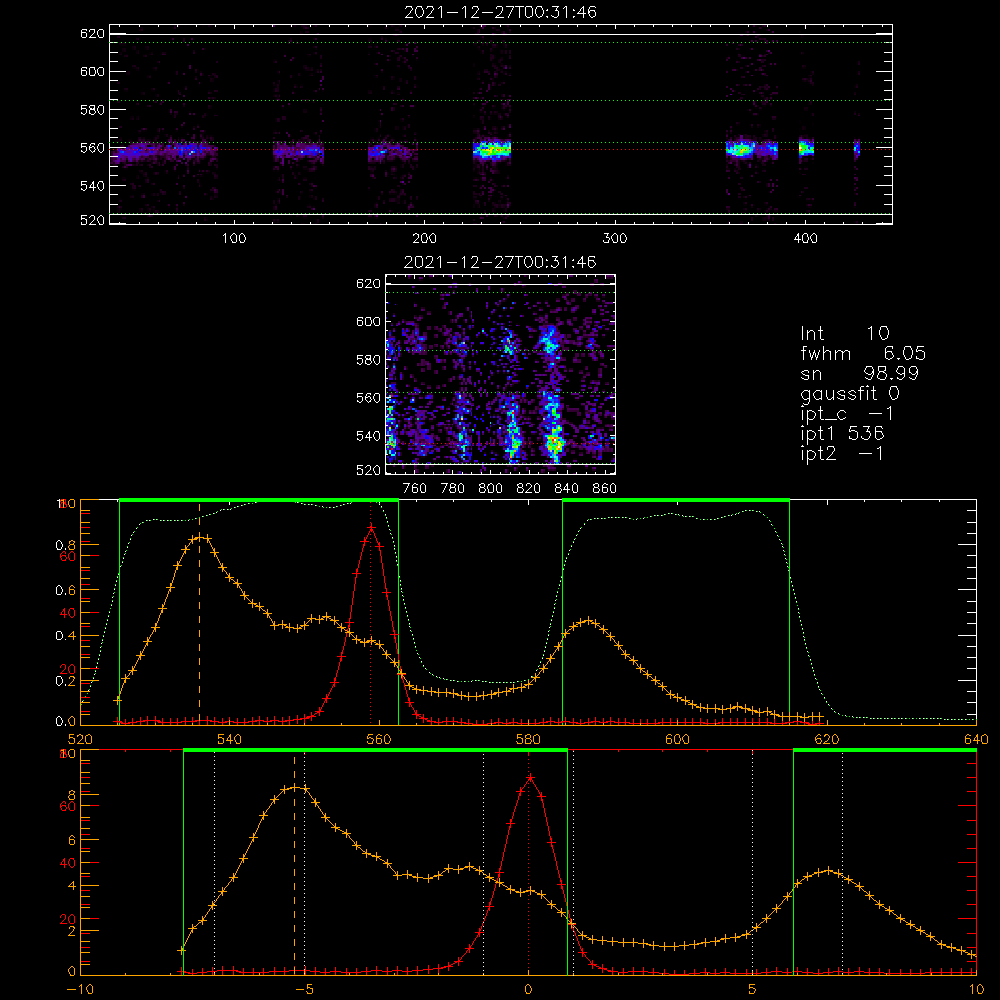The height and width of the screenshot is (1000, 1000).
Task: Select the 'Int 10' parameter line
Action: pyautogui.click(x=844, y=333)
